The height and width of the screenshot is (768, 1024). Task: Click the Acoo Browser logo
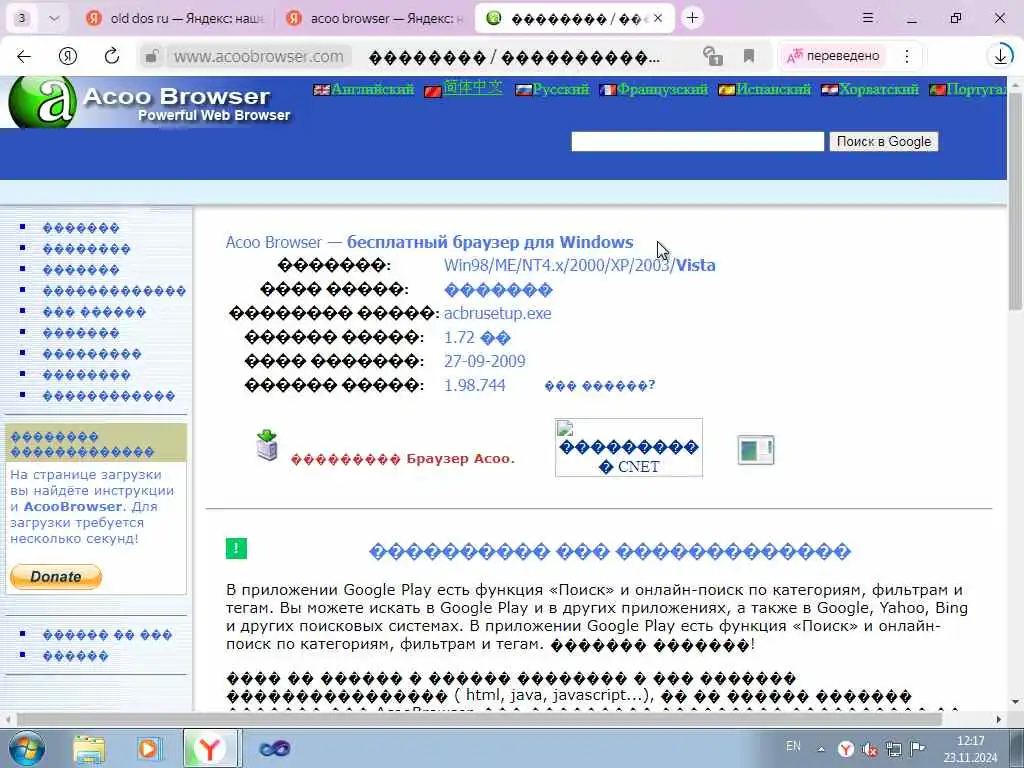tap(149, 103)
